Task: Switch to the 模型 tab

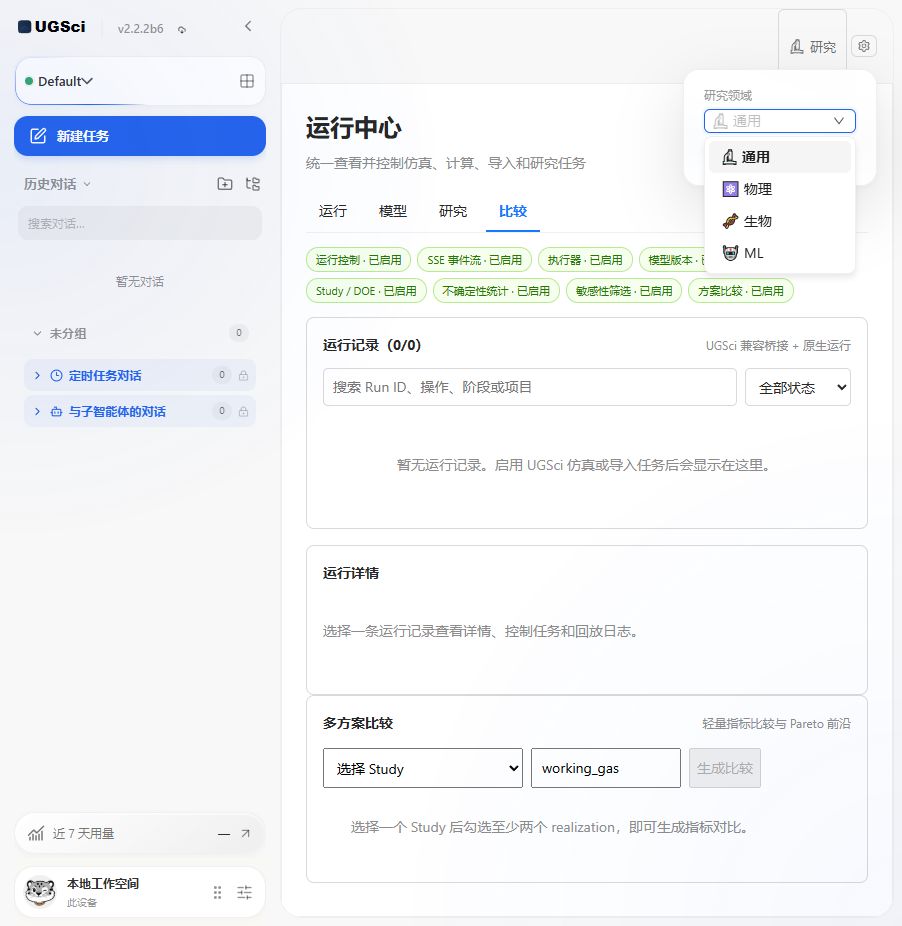Action: coord(393,211)
